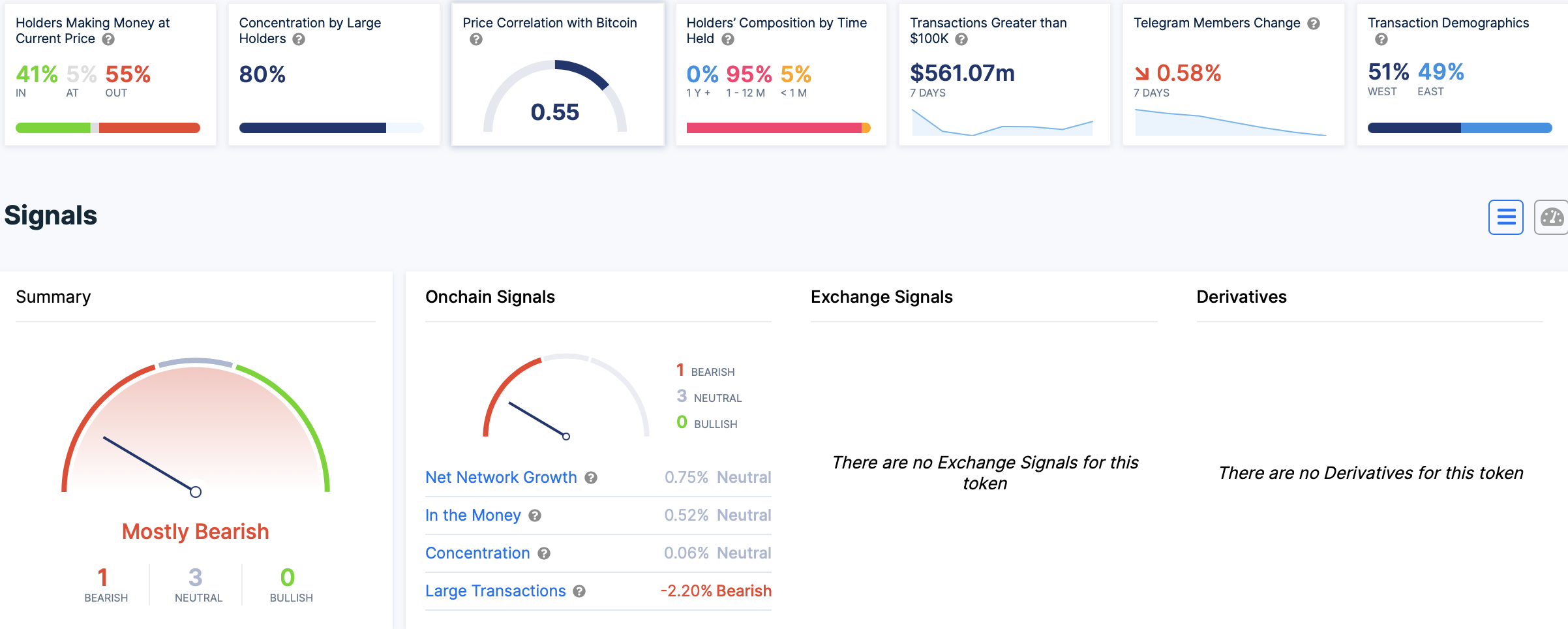
Task: Click help icon under Price Correlation with Bitcoin
Action: 476,40
